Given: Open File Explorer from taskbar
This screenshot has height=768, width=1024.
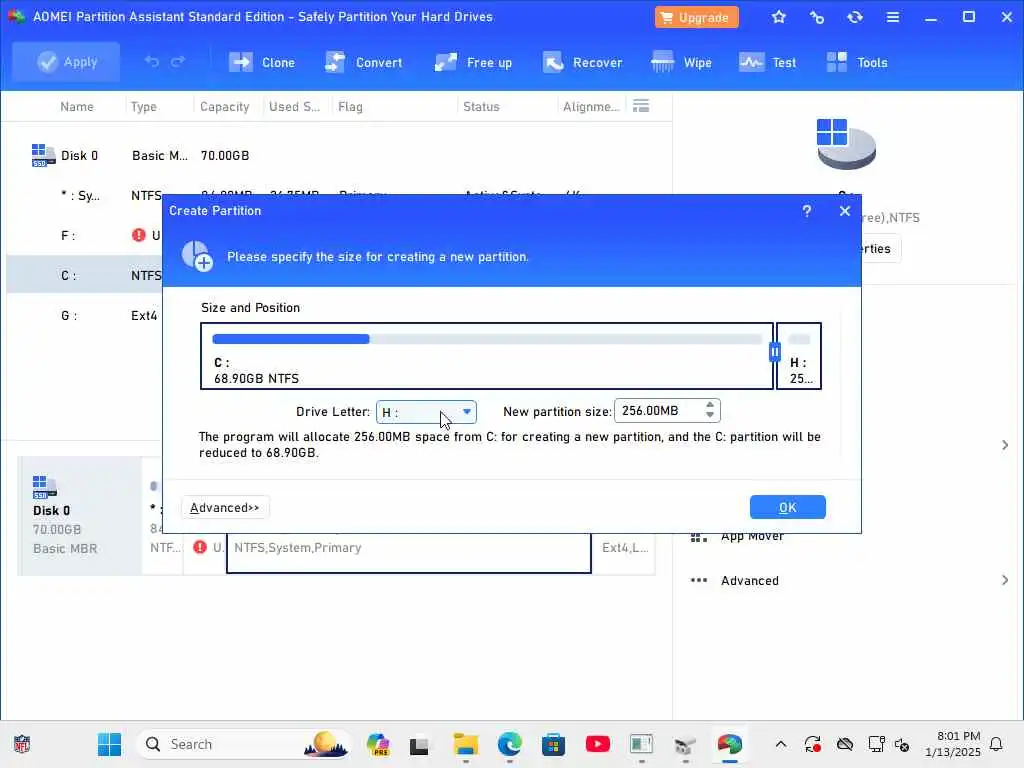Looking at the screenshot, I should [x=466, y=744].
